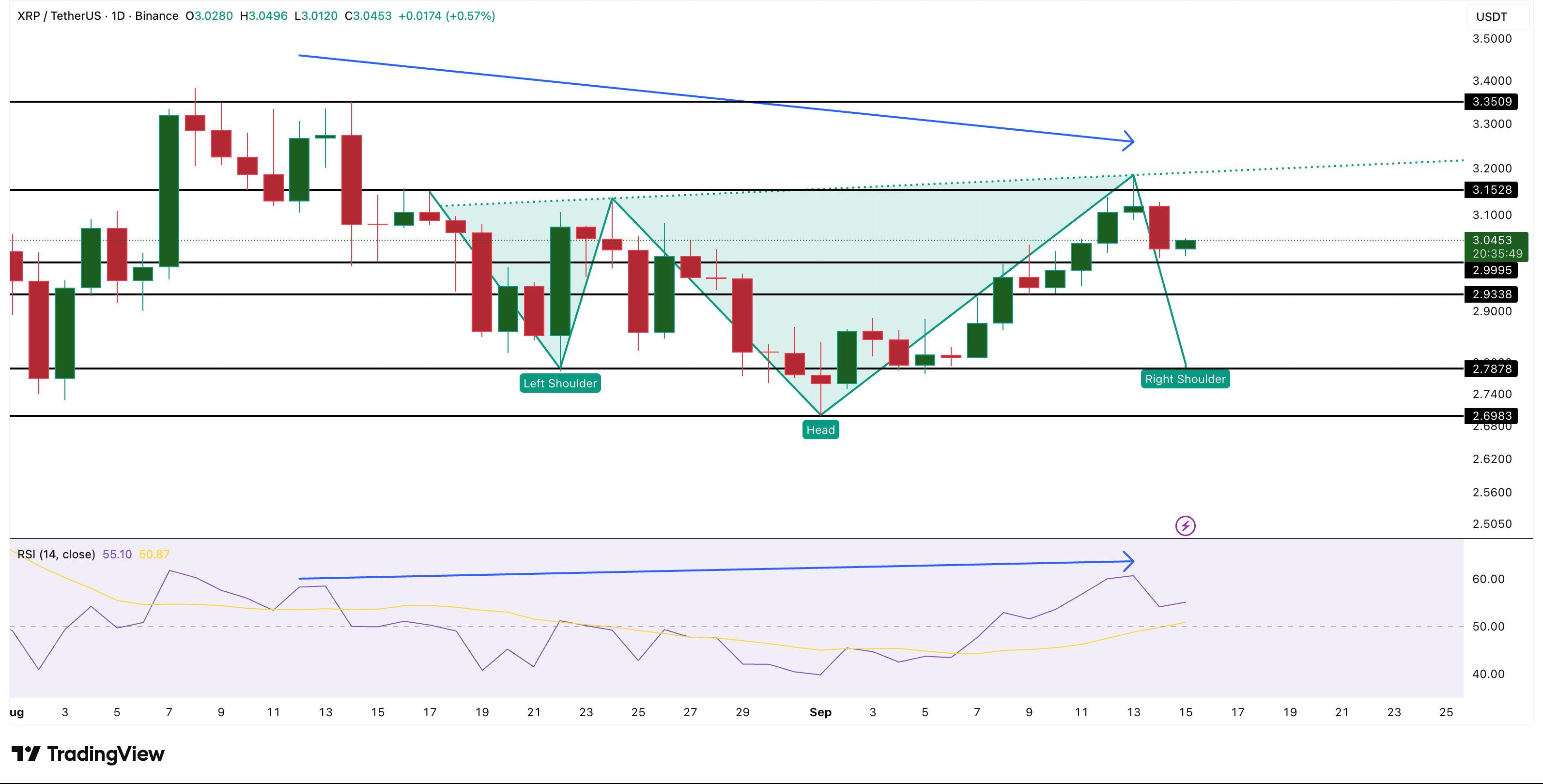This screenshot has height=784, width=1543.
Task: Click the 3.3509 horizontal line price tag
Action: coord(1491,101)
